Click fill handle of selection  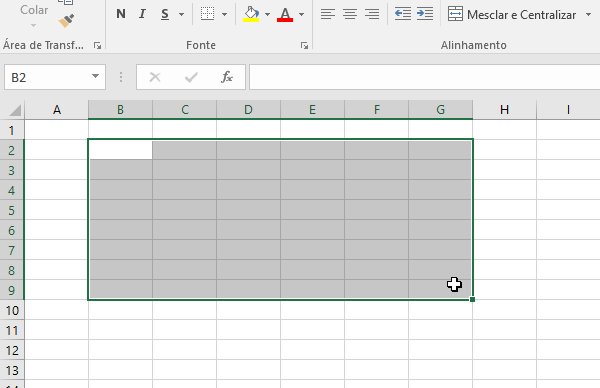pos(472,299)
